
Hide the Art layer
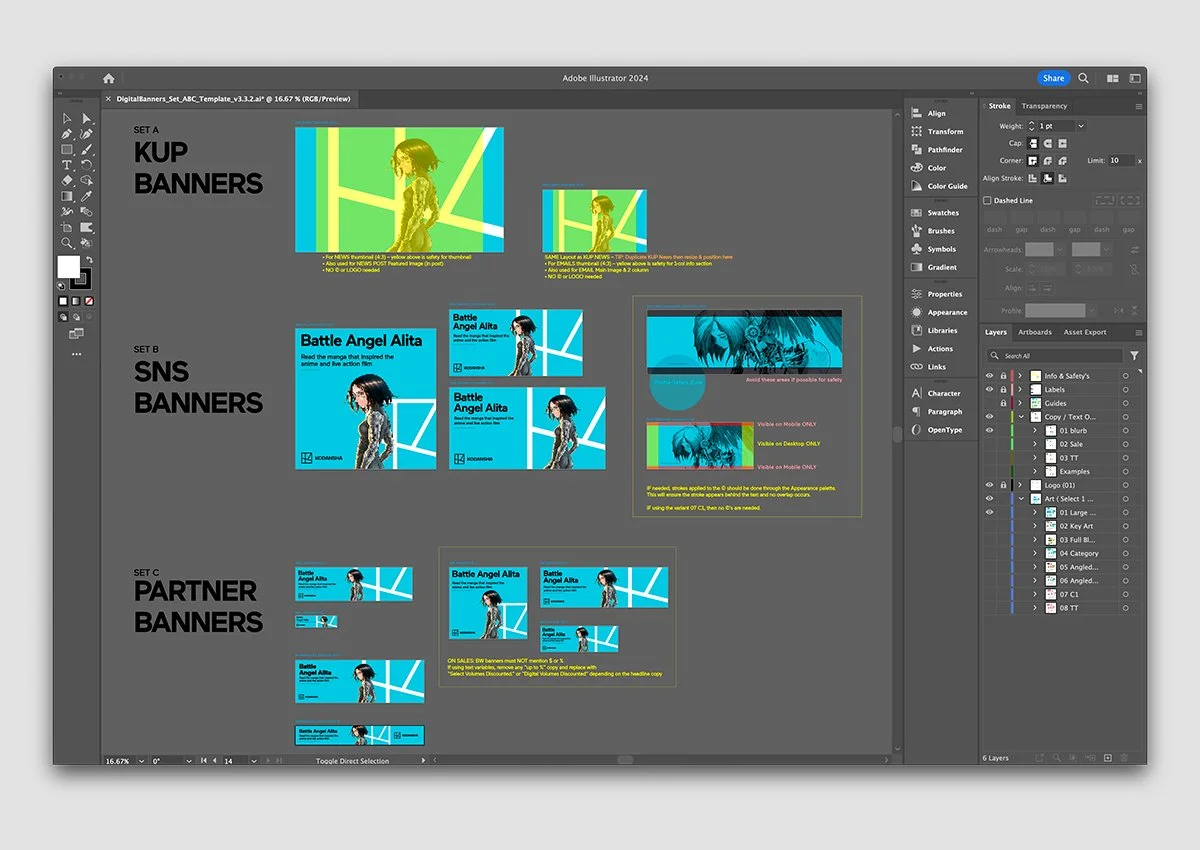[990, 498]
